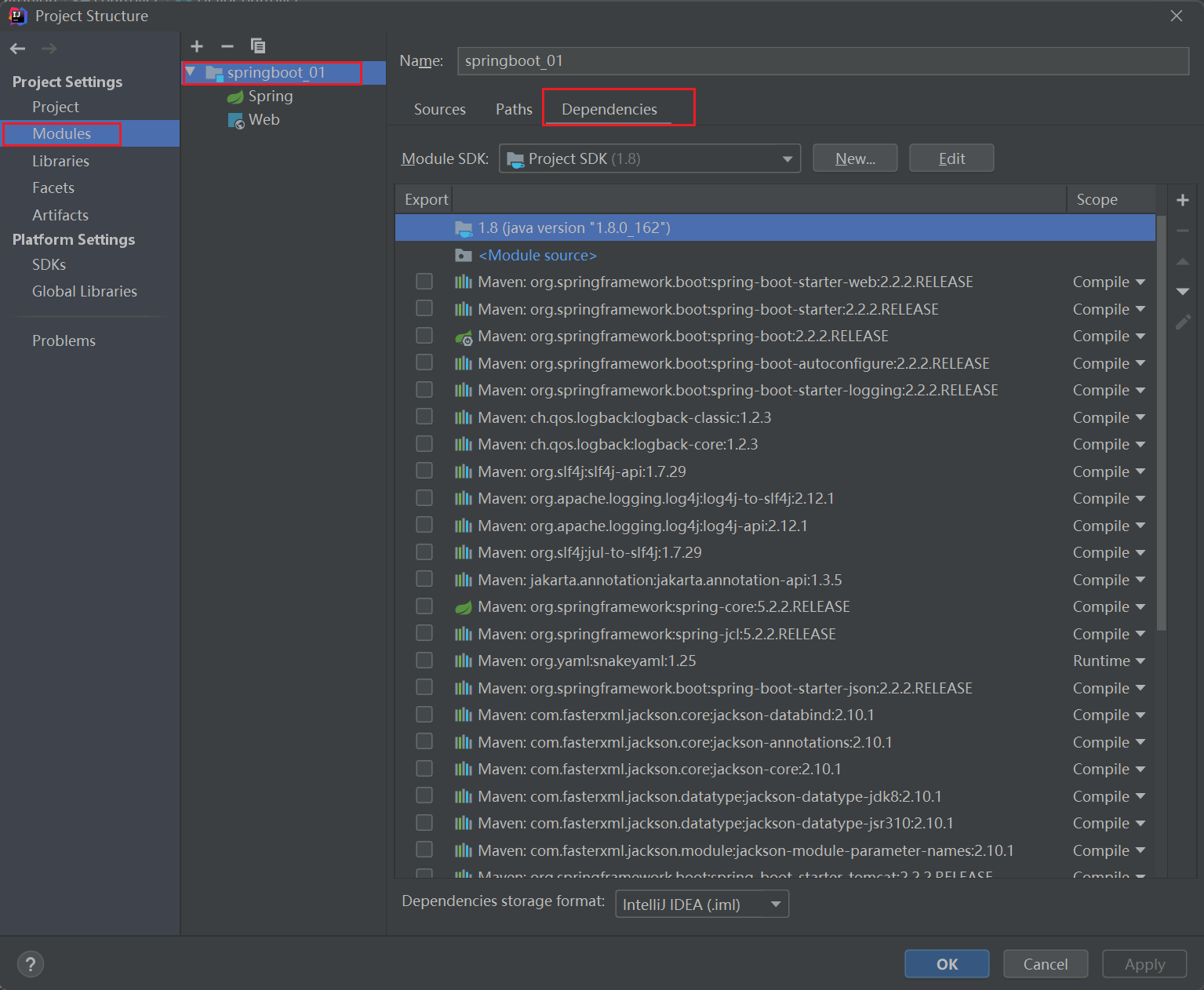1204x990 pixels.
Task: Click library icon of snakeyaml:1.25
Action: point(464,661)
